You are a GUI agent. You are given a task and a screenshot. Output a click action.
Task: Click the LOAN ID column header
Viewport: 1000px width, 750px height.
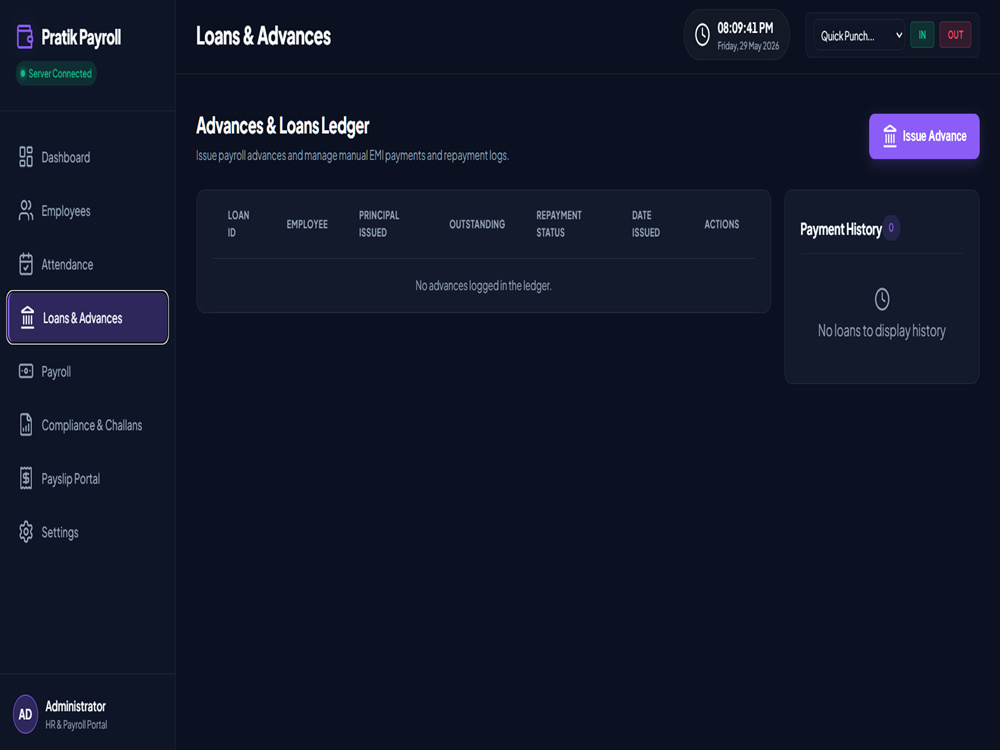click(x=239, y=224)
